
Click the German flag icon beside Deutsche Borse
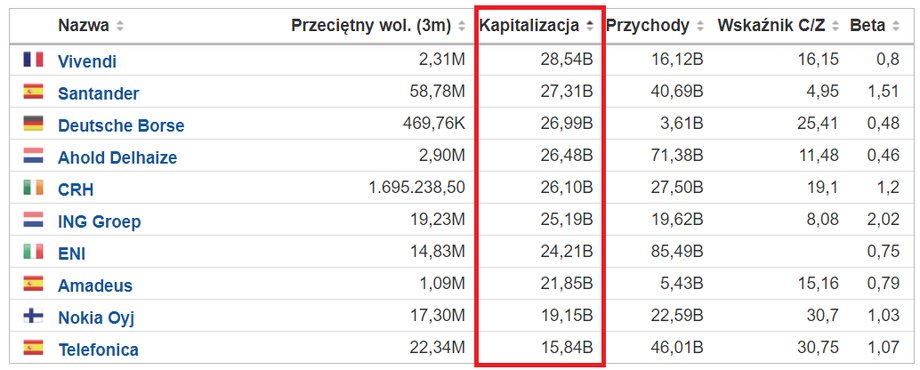coord(33,124)
